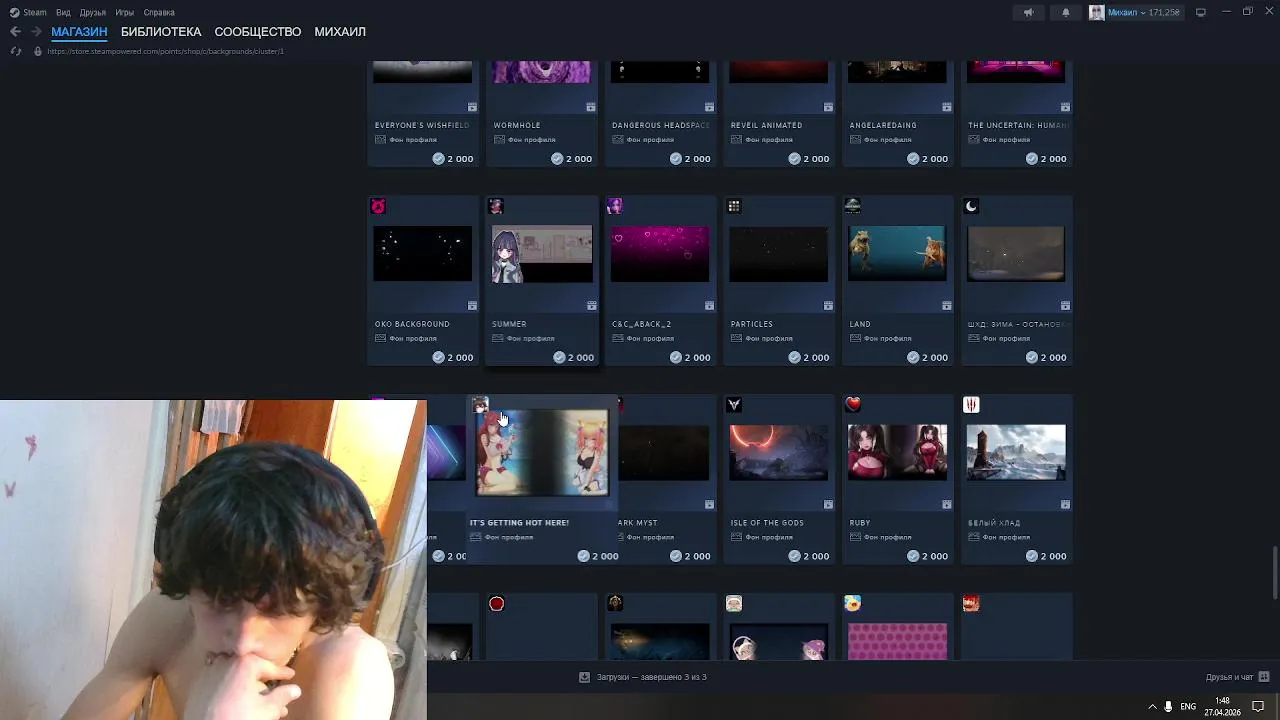Switch to Big Picture mode icon
1280x720 pixels.
(x=1201, y=12)
